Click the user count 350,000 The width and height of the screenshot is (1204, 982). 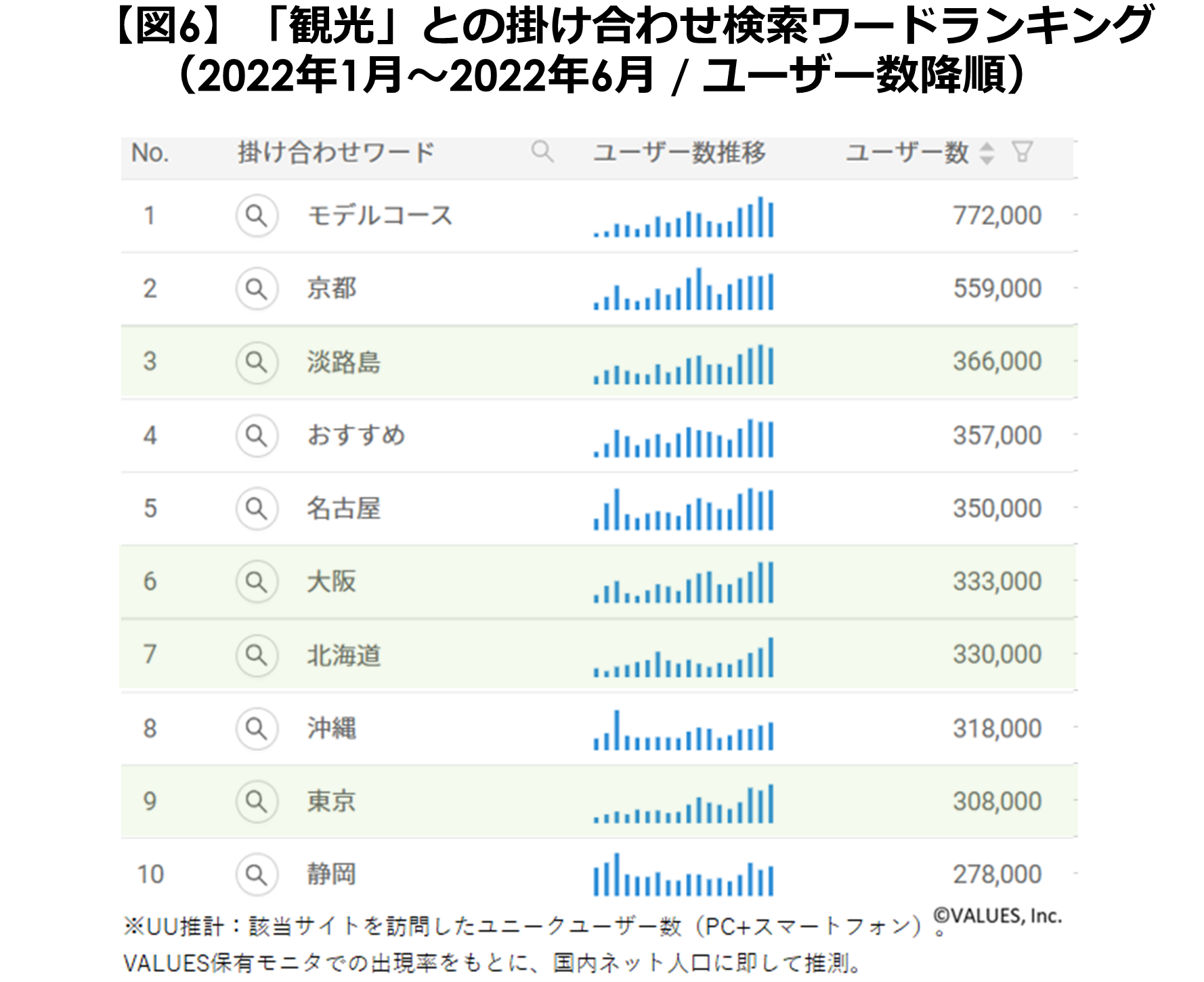pos(997,509)
